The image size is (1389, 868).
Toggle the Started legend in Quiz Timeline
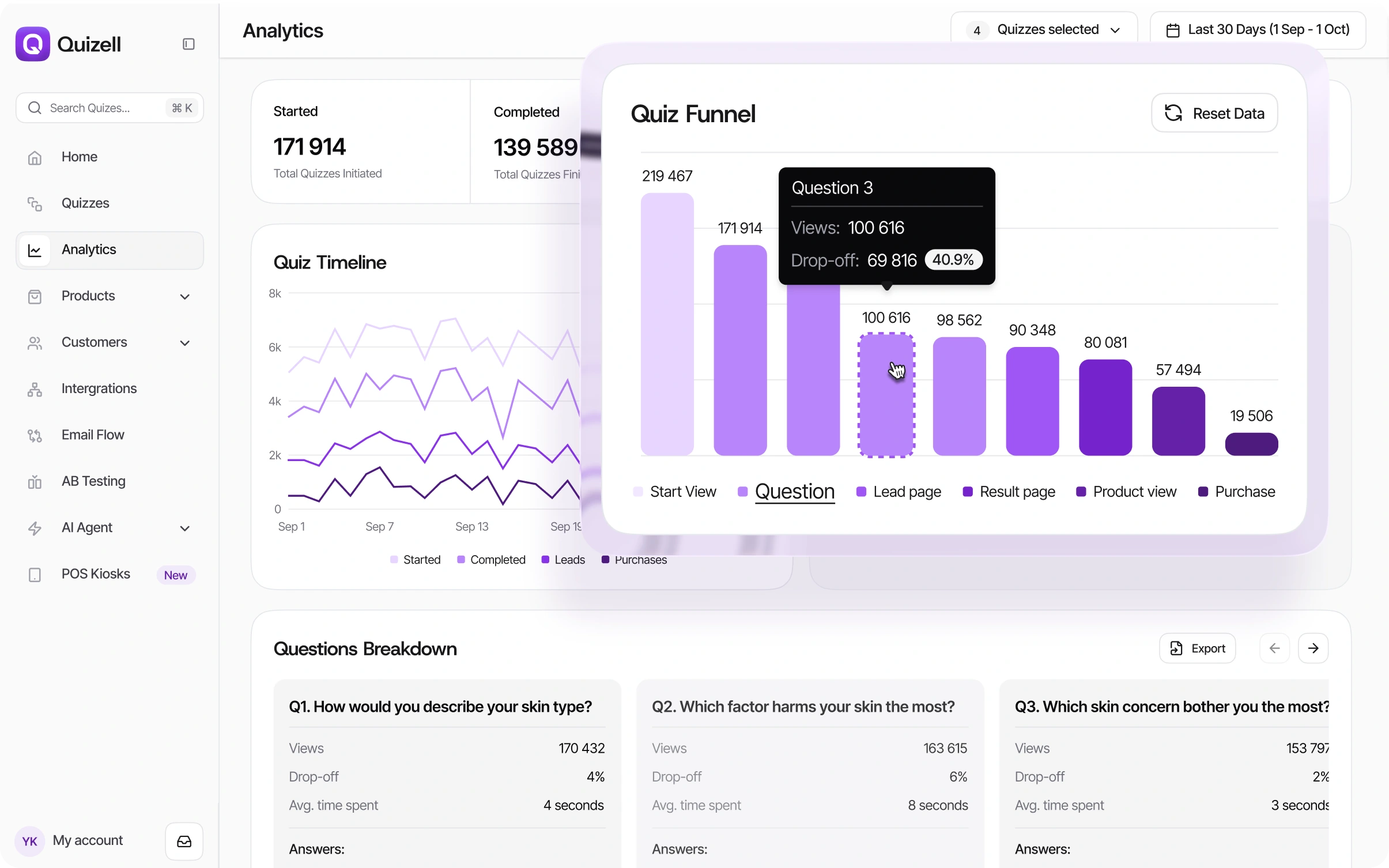[x=415, y=560]
